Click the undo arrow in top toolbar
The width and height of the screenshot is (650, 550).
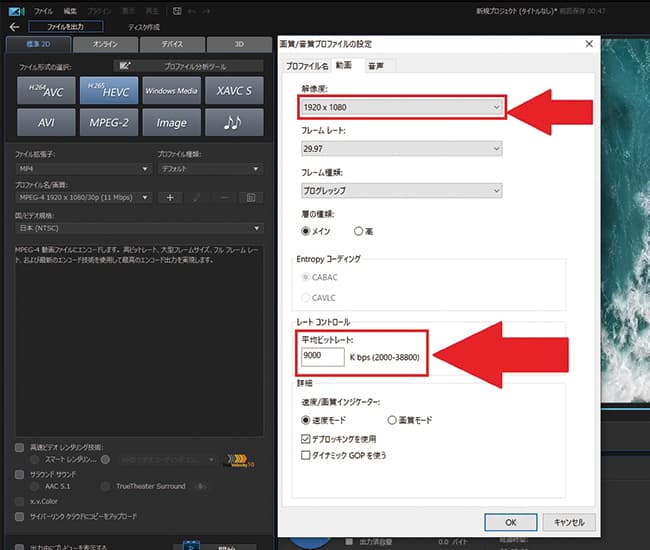pos(192,11)
